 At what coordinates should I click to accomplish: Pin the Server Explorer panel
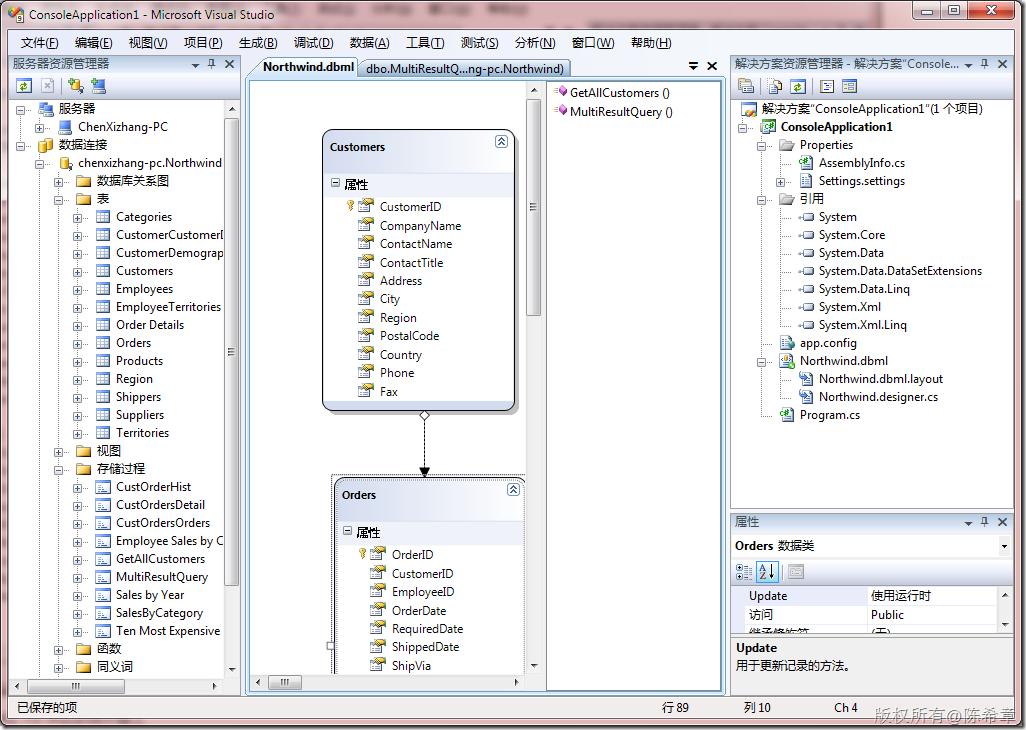tap(211, 64)
